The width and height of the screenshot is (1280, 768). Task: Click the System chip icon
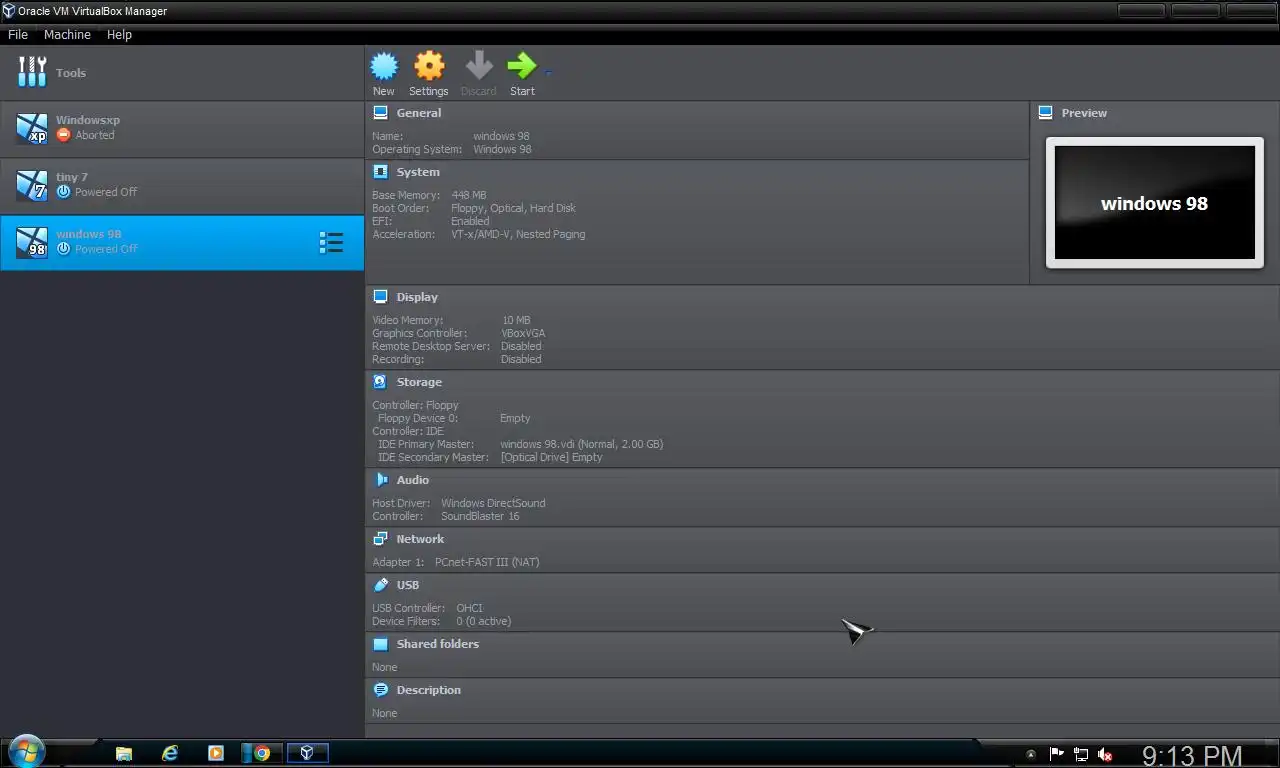(x=380, y=172)
